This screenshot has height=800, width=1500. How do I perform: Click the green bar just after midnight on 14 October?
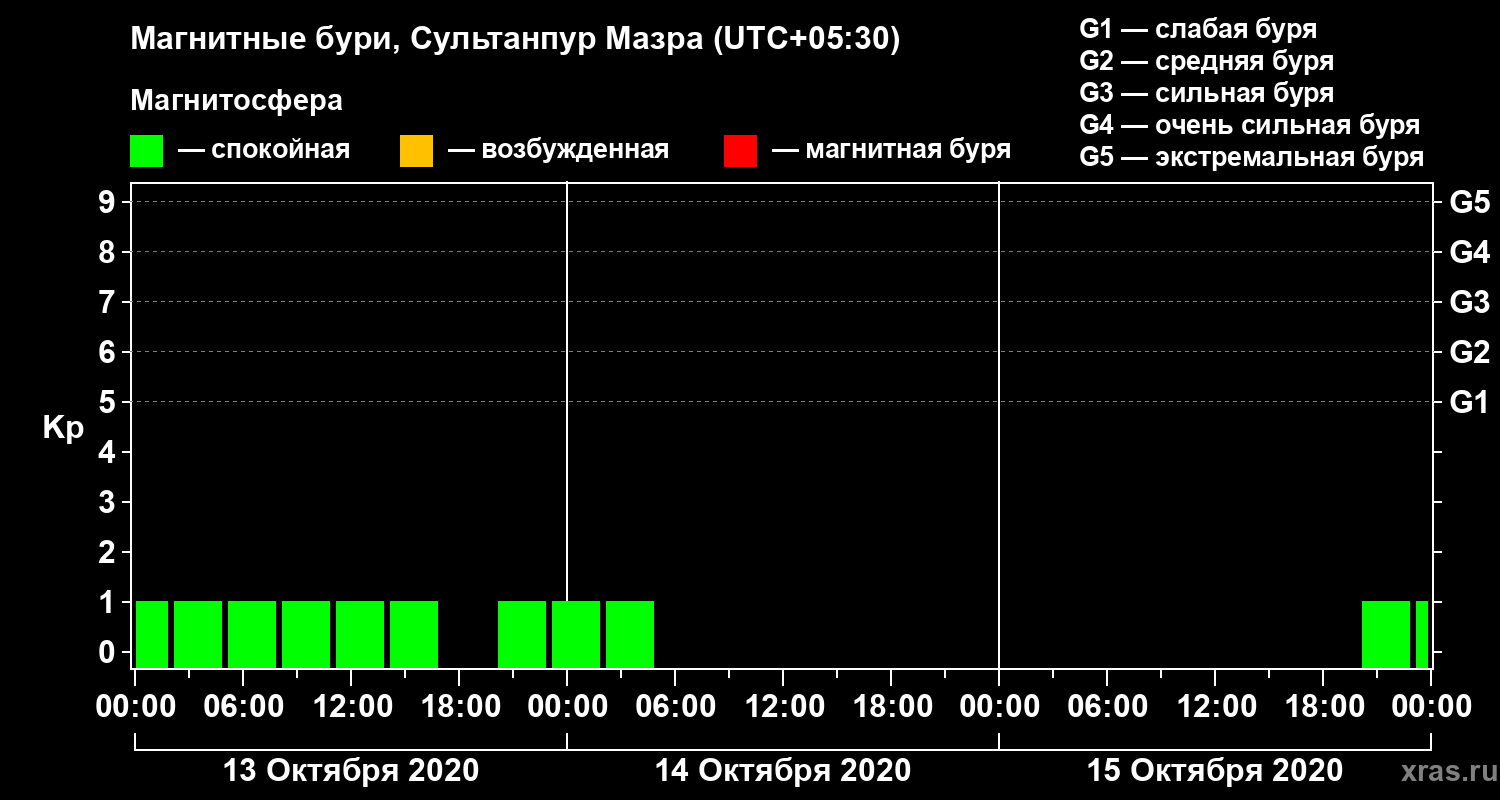pyautogui.click(x=576, y=634)
